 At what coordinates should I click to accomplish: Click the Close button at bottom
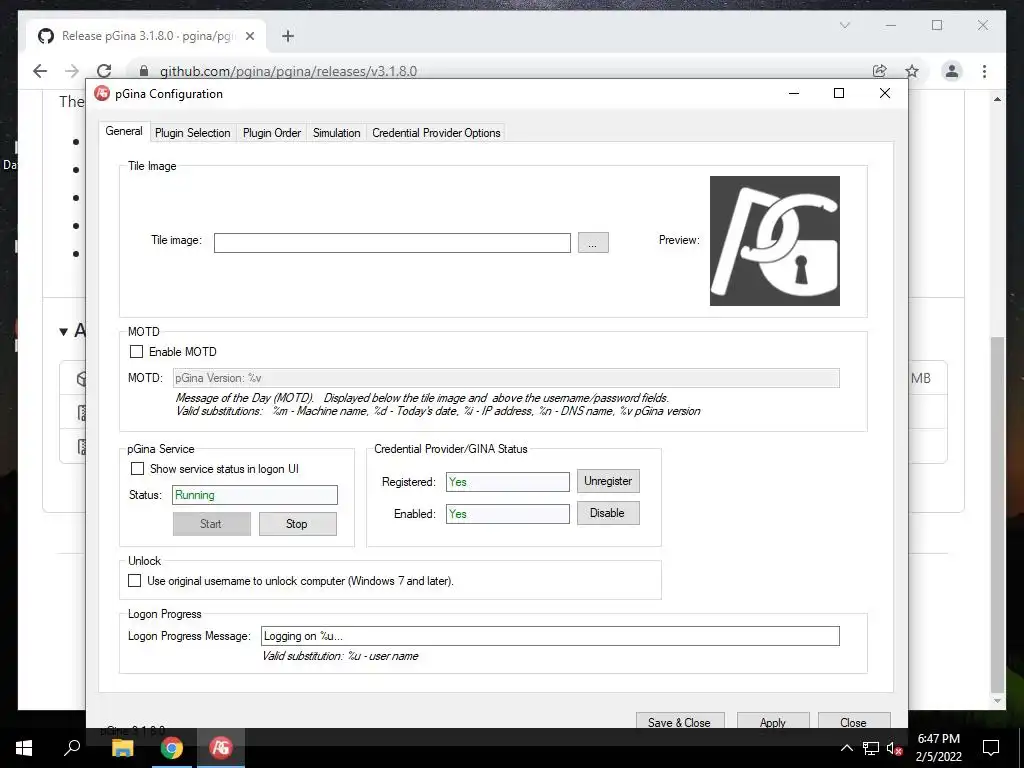[854, 722]
